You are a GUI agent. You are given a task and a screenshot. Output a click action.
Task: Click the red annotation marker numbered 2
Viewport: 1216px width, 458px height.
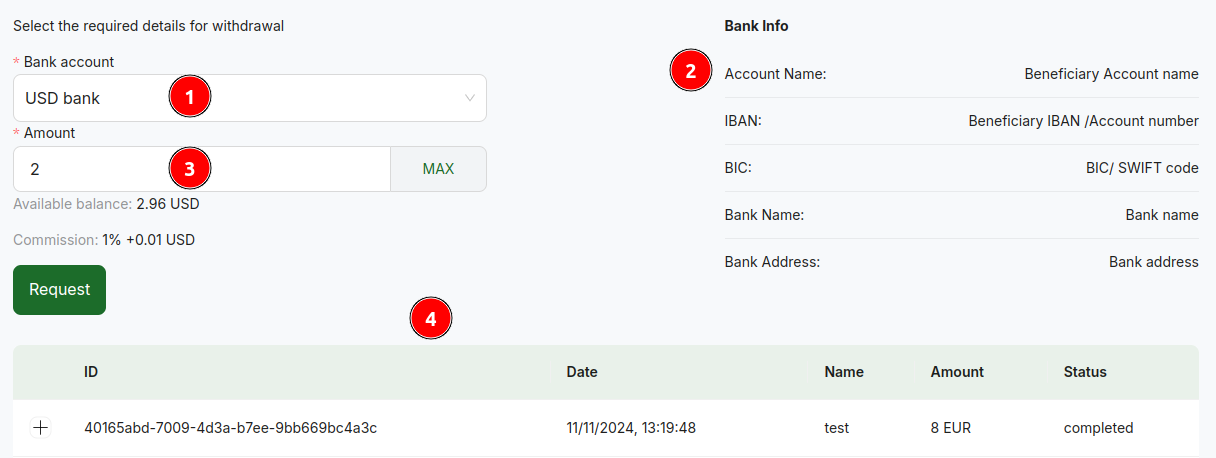coord(690,71)
